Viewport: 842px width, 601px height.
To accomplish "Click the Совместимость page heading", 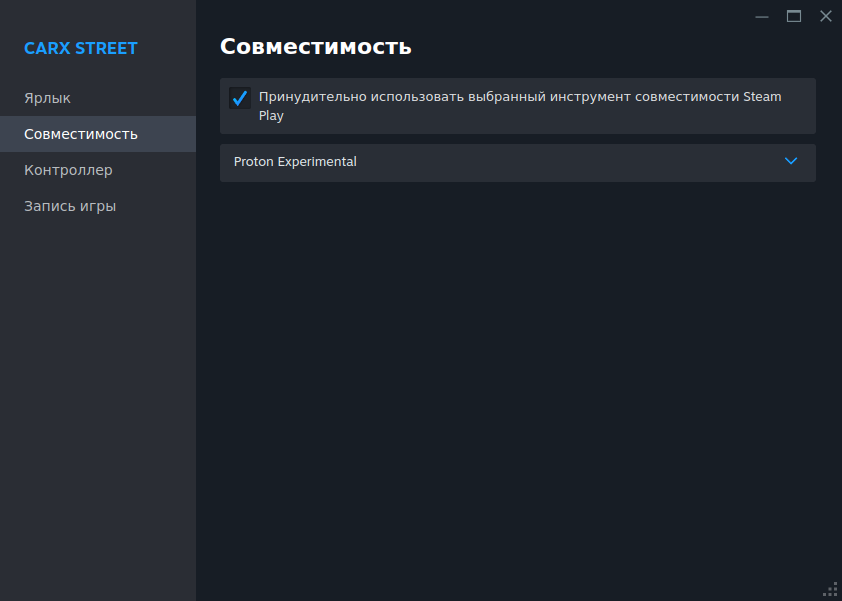I will 316,47.
